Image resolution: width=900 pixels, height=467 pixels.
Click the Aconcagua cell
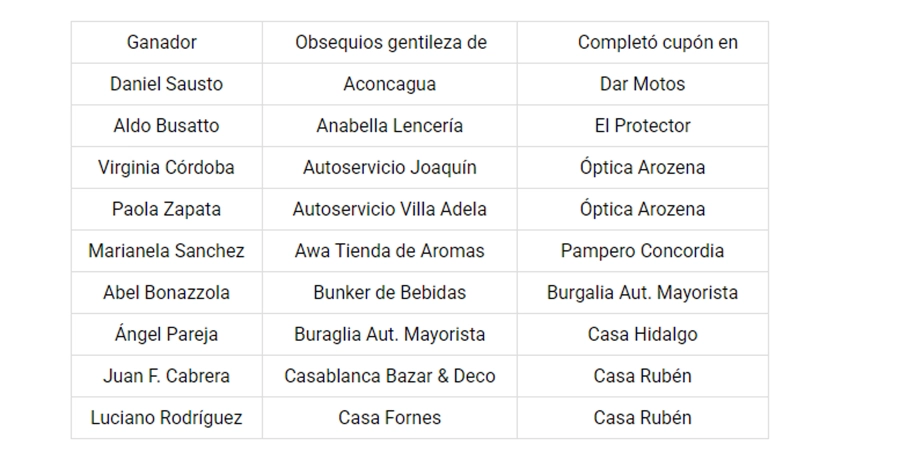coord(389,85)
